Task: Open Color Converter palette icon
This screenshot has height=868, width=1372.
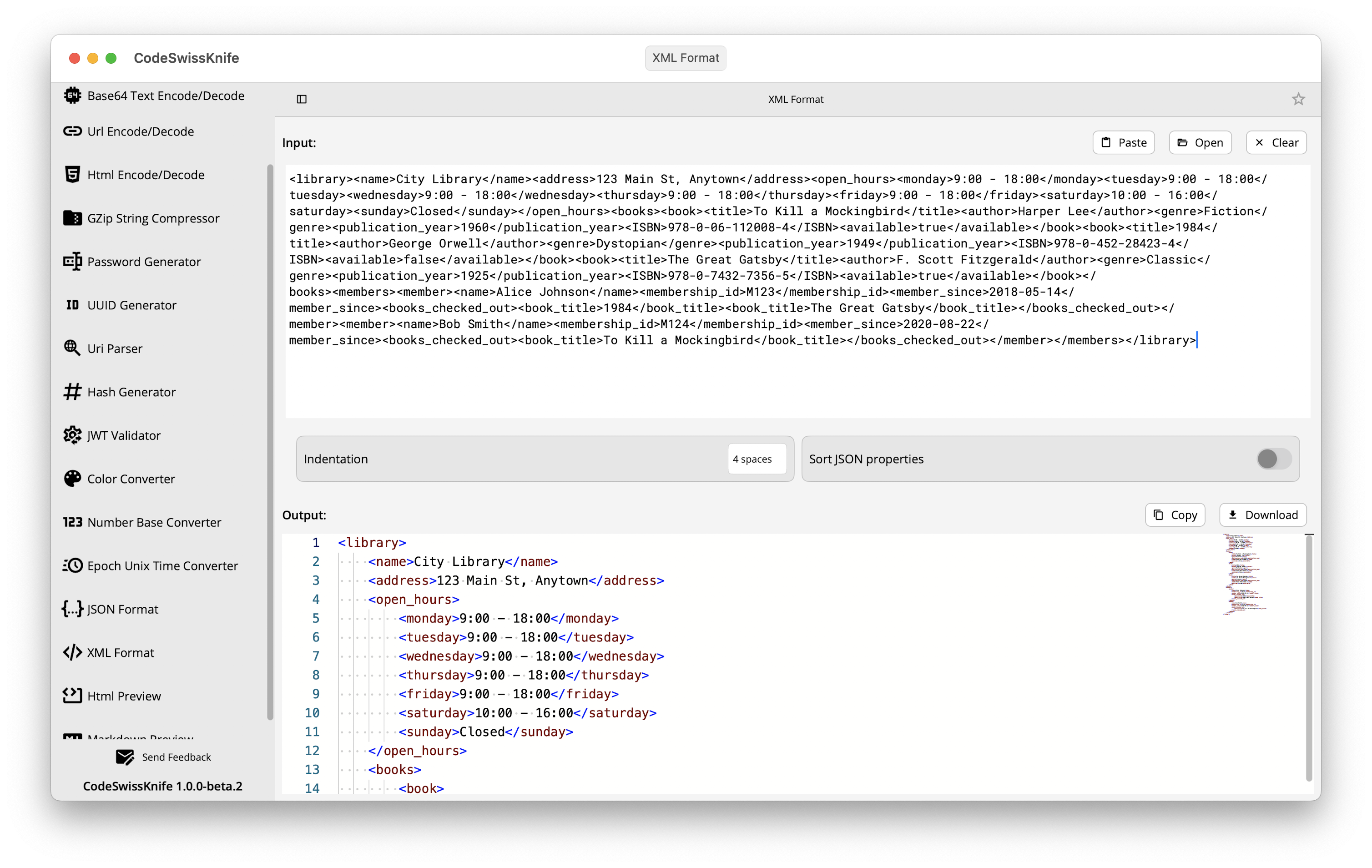Action: tap(72, 479)
